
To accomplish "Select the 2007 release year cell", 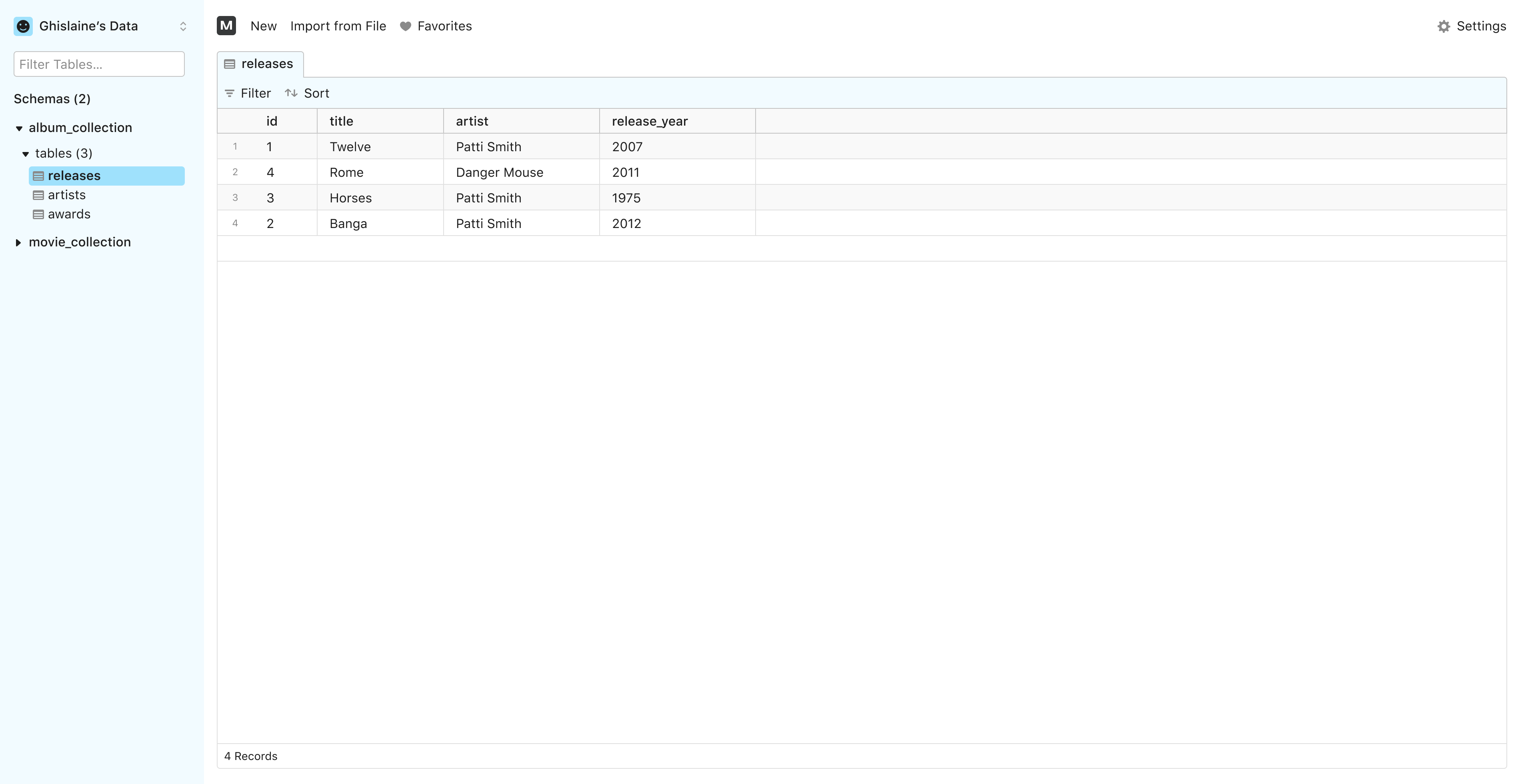I will click(677, 146).
